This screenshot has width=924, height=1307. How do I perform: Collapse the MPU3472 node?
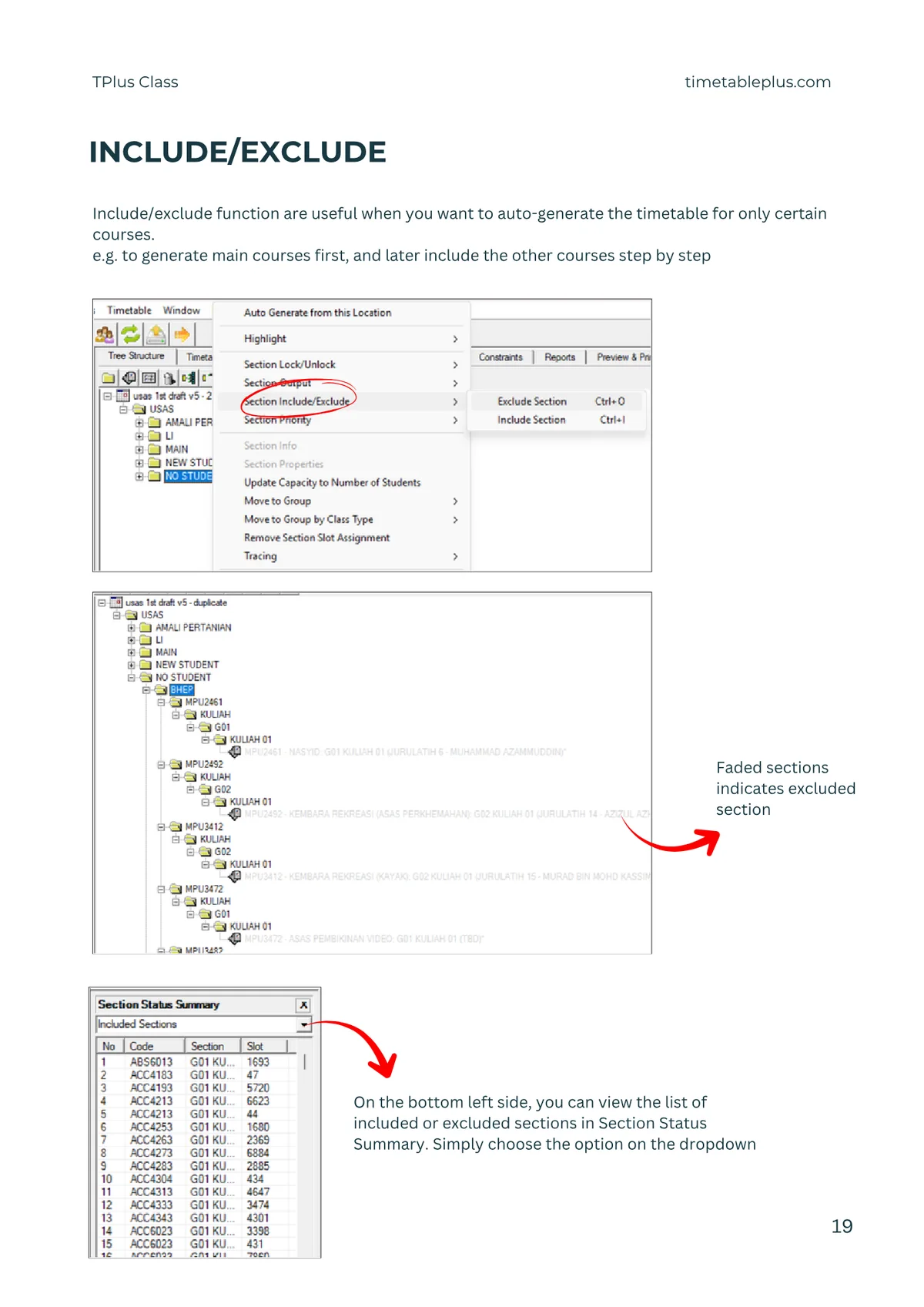click(x=161, y=889)
